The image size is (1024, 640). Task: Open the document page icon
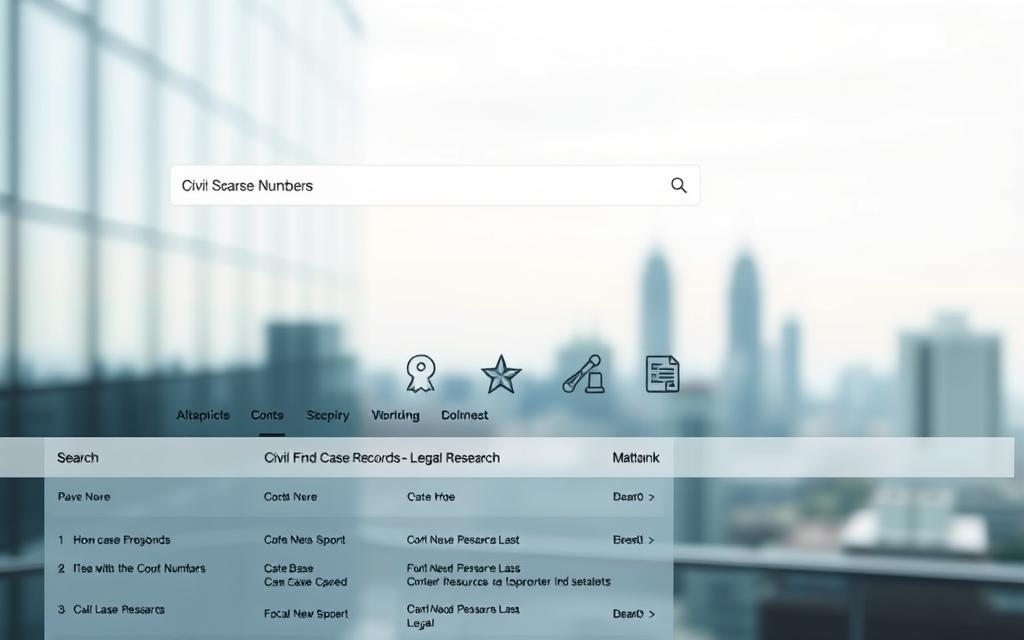point(662,374)
